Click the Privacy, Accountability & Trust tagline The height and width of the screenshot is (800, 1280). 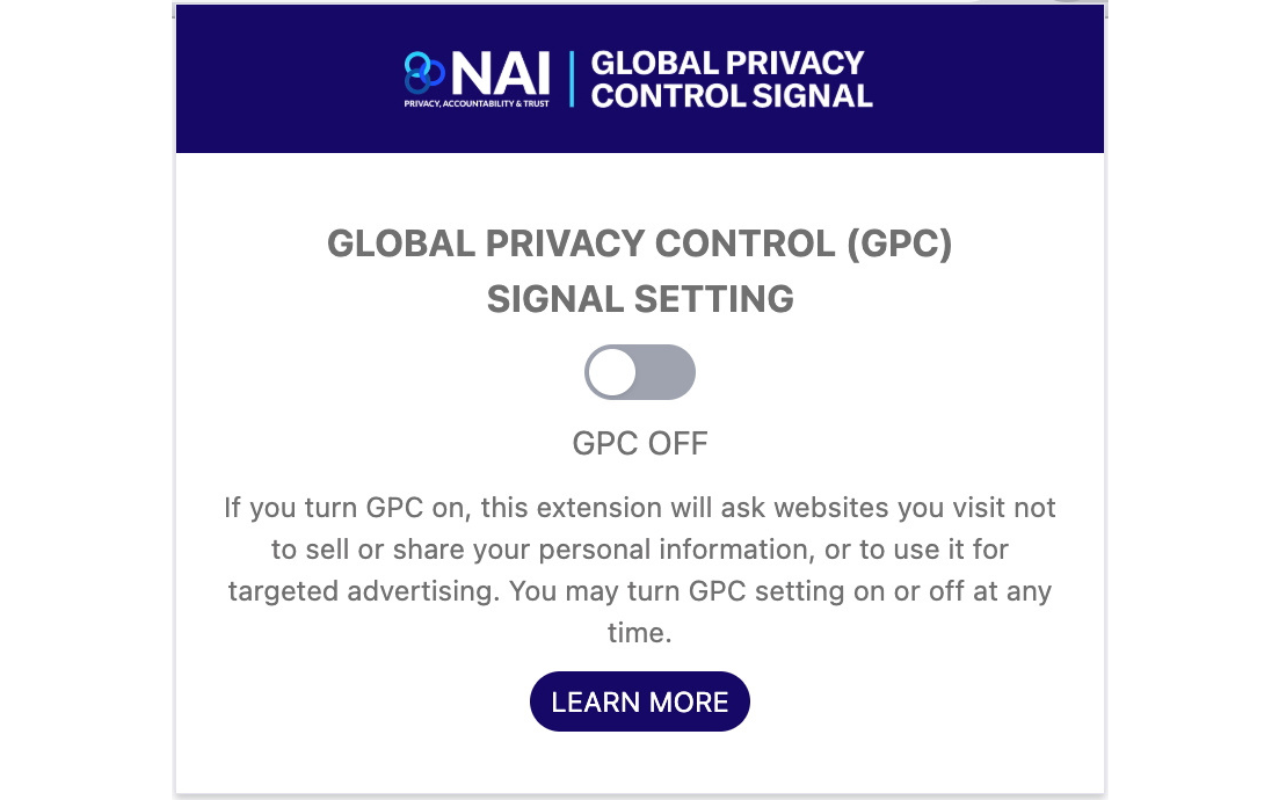coord(477,103)
